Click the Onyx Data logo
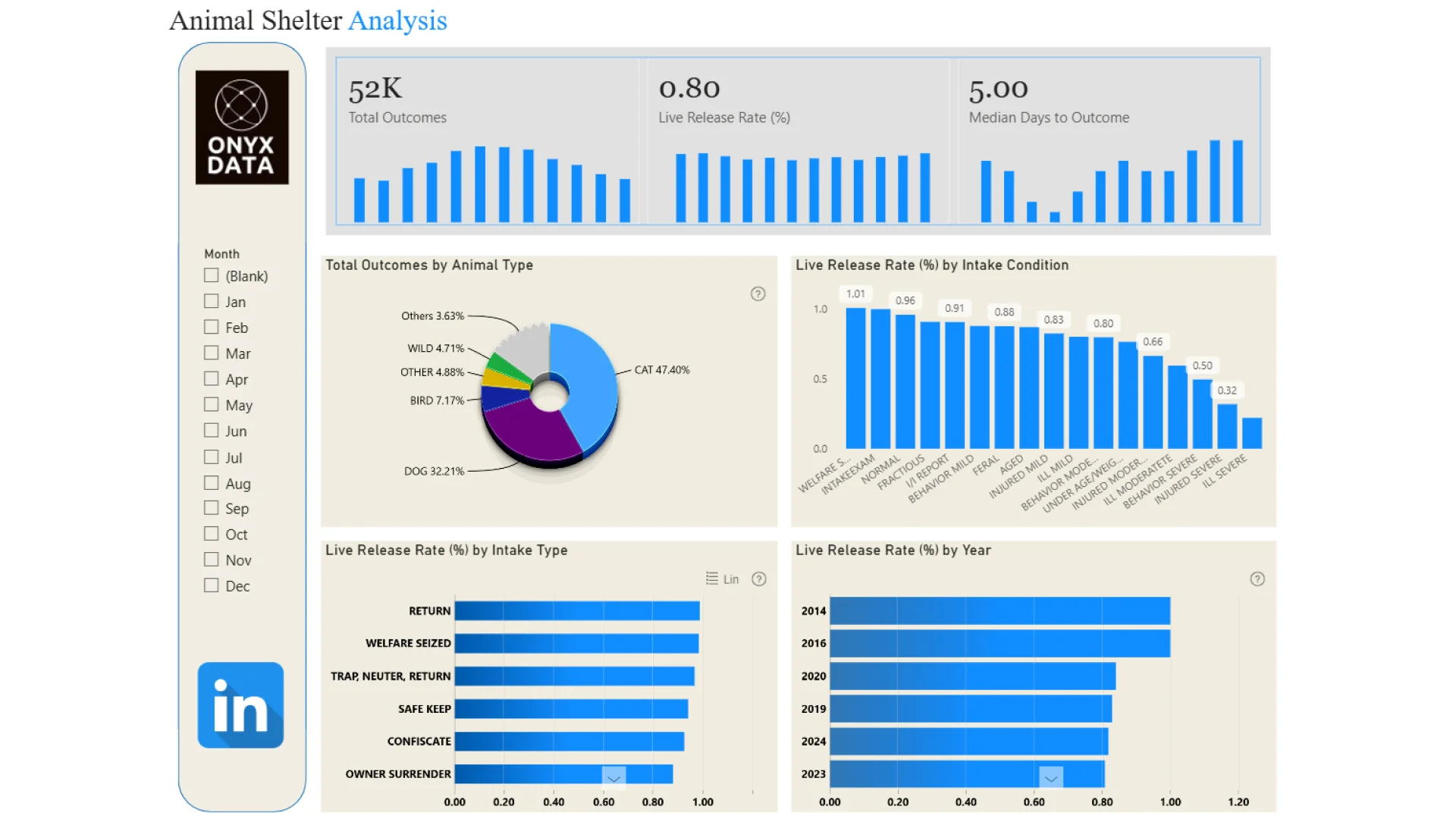Screen dimensions: 1456x819 [x=242, y=127]
